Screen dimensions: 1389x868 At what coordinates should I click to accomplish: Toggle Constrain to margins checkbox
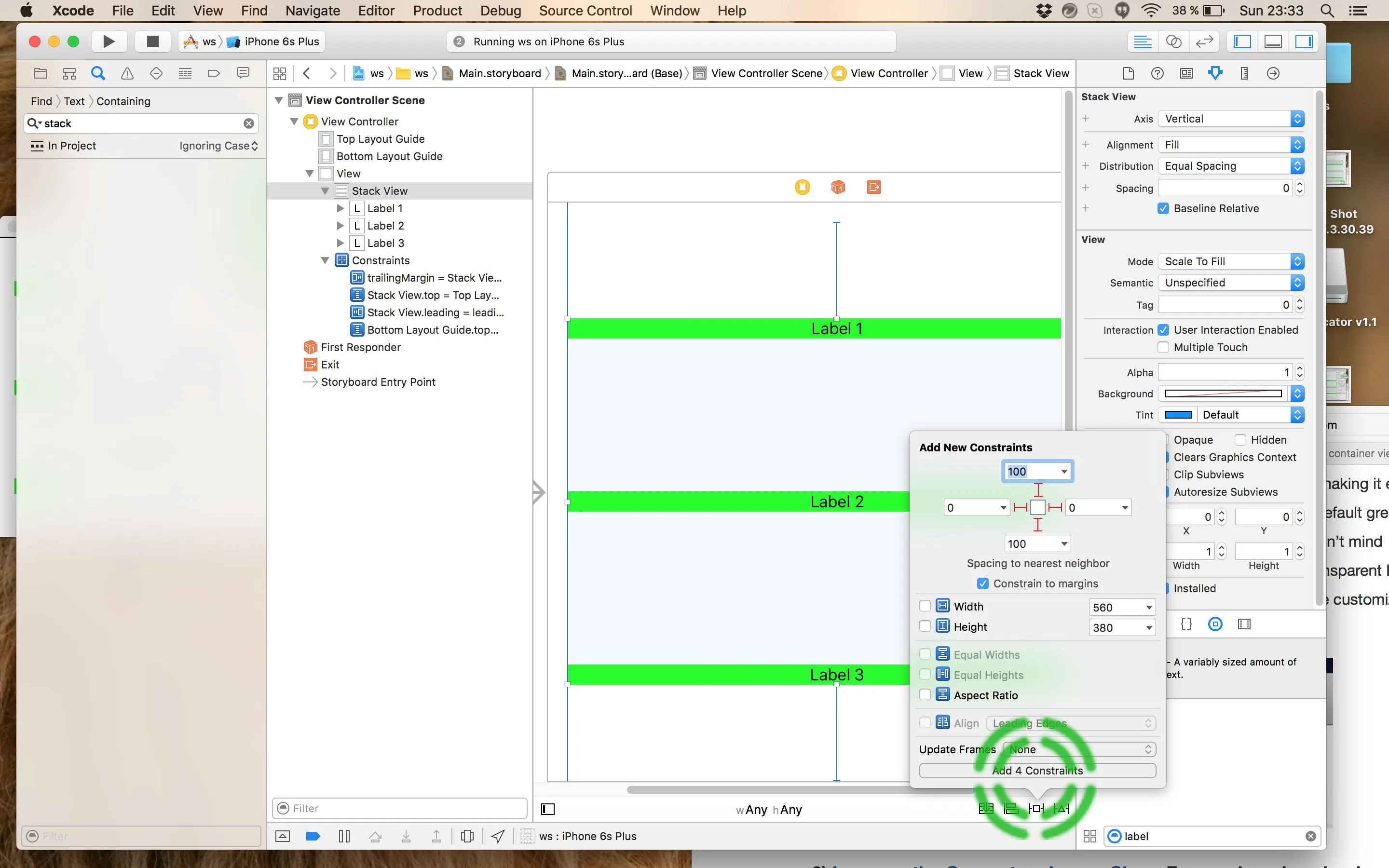[982, 583]
